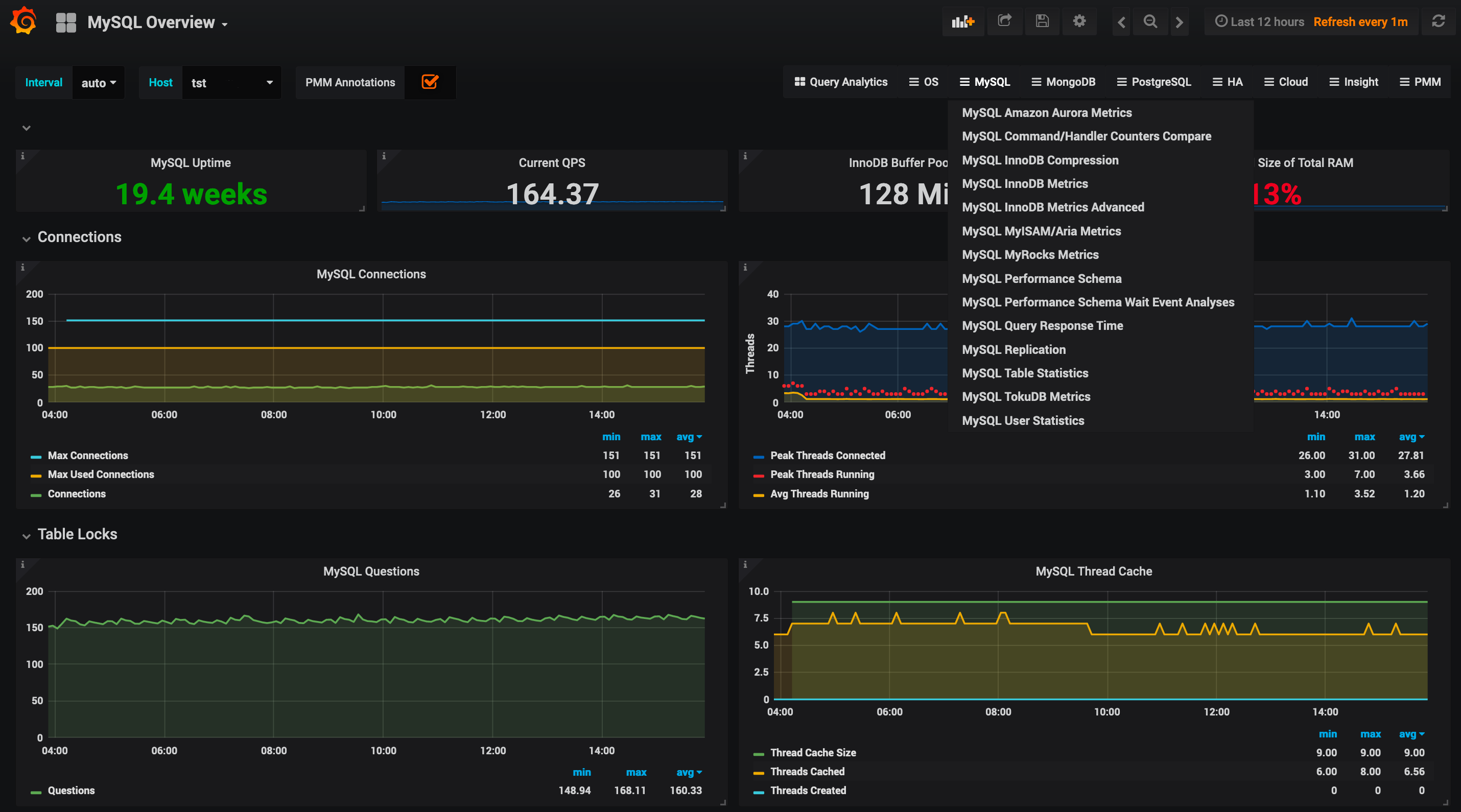
Task: Open MySQL TokuDB Metrics dashboard
Action: 1026,397
